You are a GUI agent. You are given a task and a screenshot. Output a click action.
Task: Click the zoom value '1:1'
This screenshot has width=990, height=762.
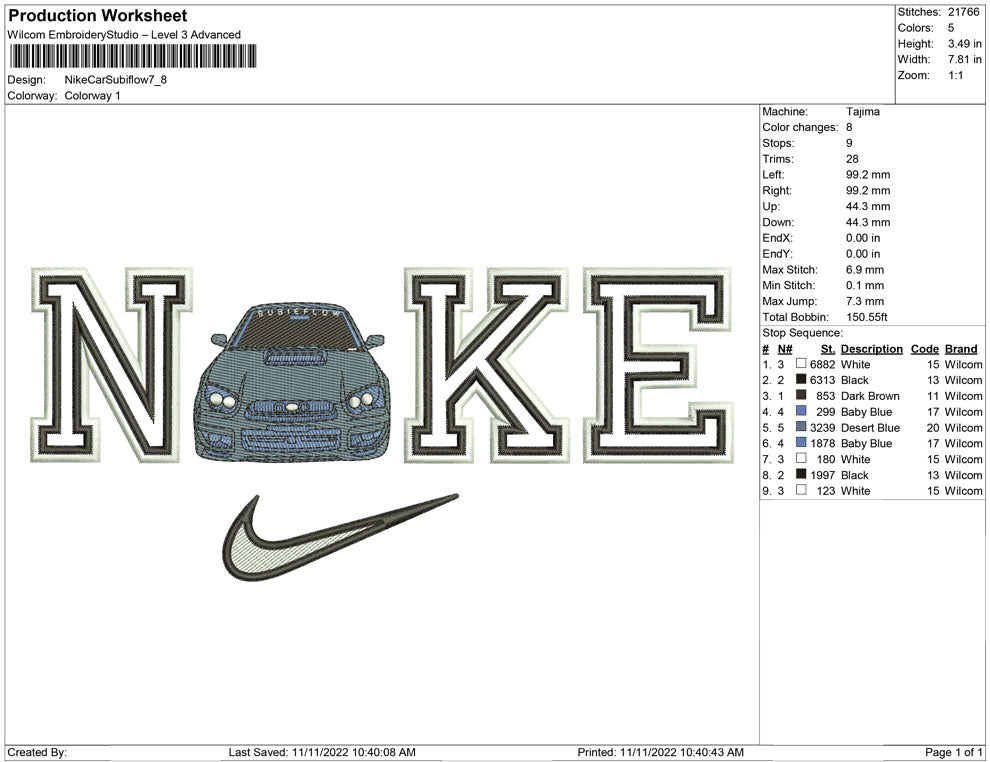click(955, 75)
